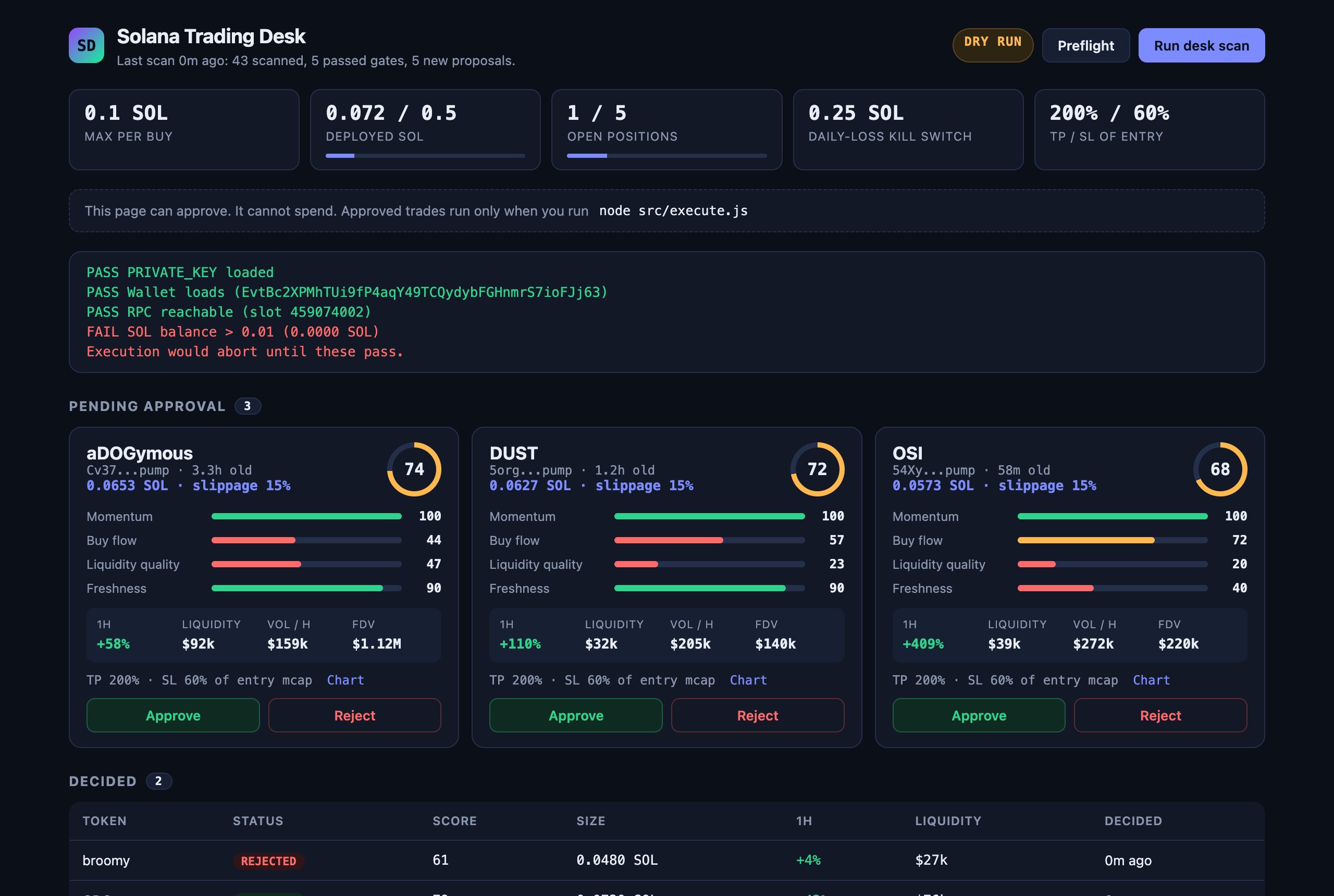Reject the OSI proposal
Viewport: 1334px width, 896px height.
(x=1160, y=715)
